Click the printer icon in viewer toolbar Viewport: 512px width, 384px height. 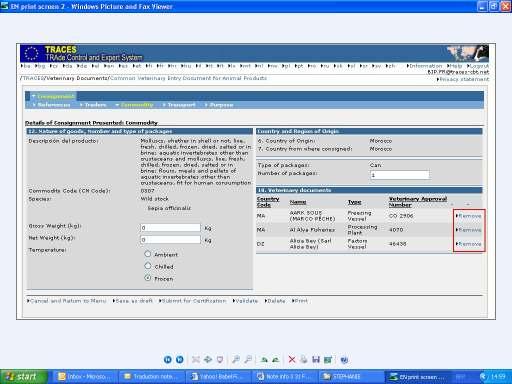304,359
